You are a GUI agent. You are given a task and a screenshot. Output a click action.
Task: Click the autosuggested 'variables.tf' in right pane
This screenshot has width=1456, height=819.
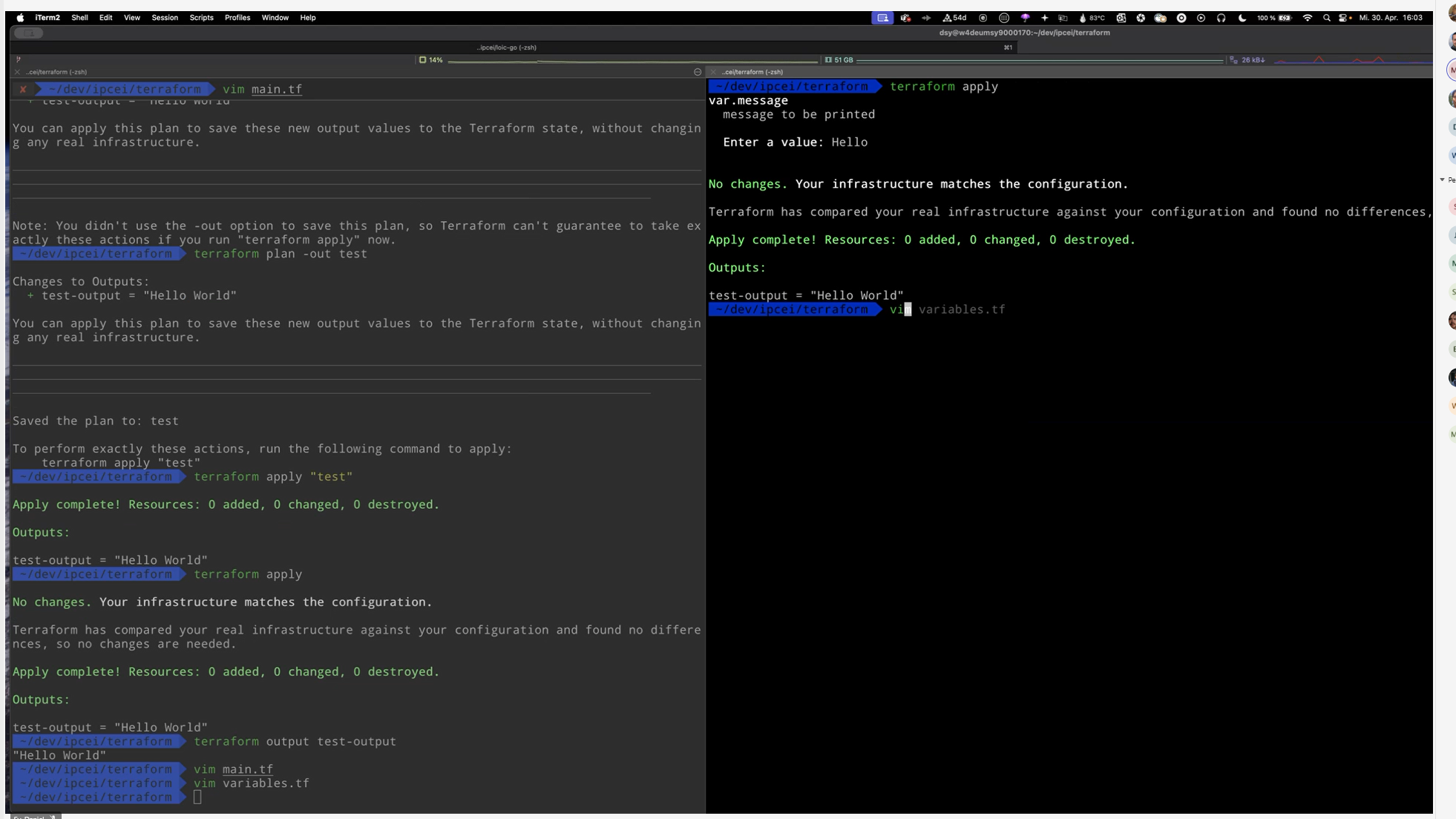(x=962, y=310)
